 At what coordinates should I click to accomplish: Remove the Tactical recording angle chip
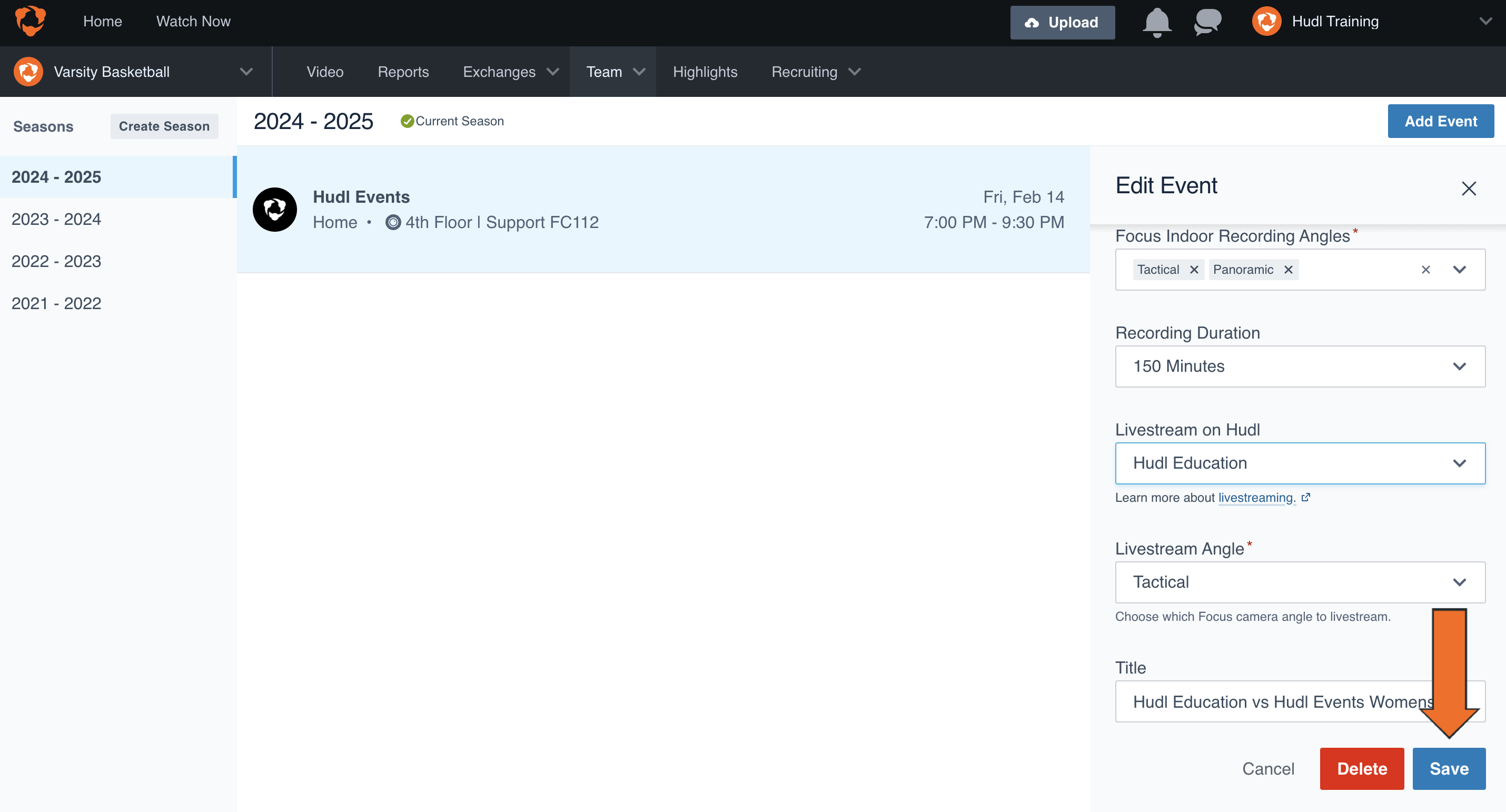1194,270
